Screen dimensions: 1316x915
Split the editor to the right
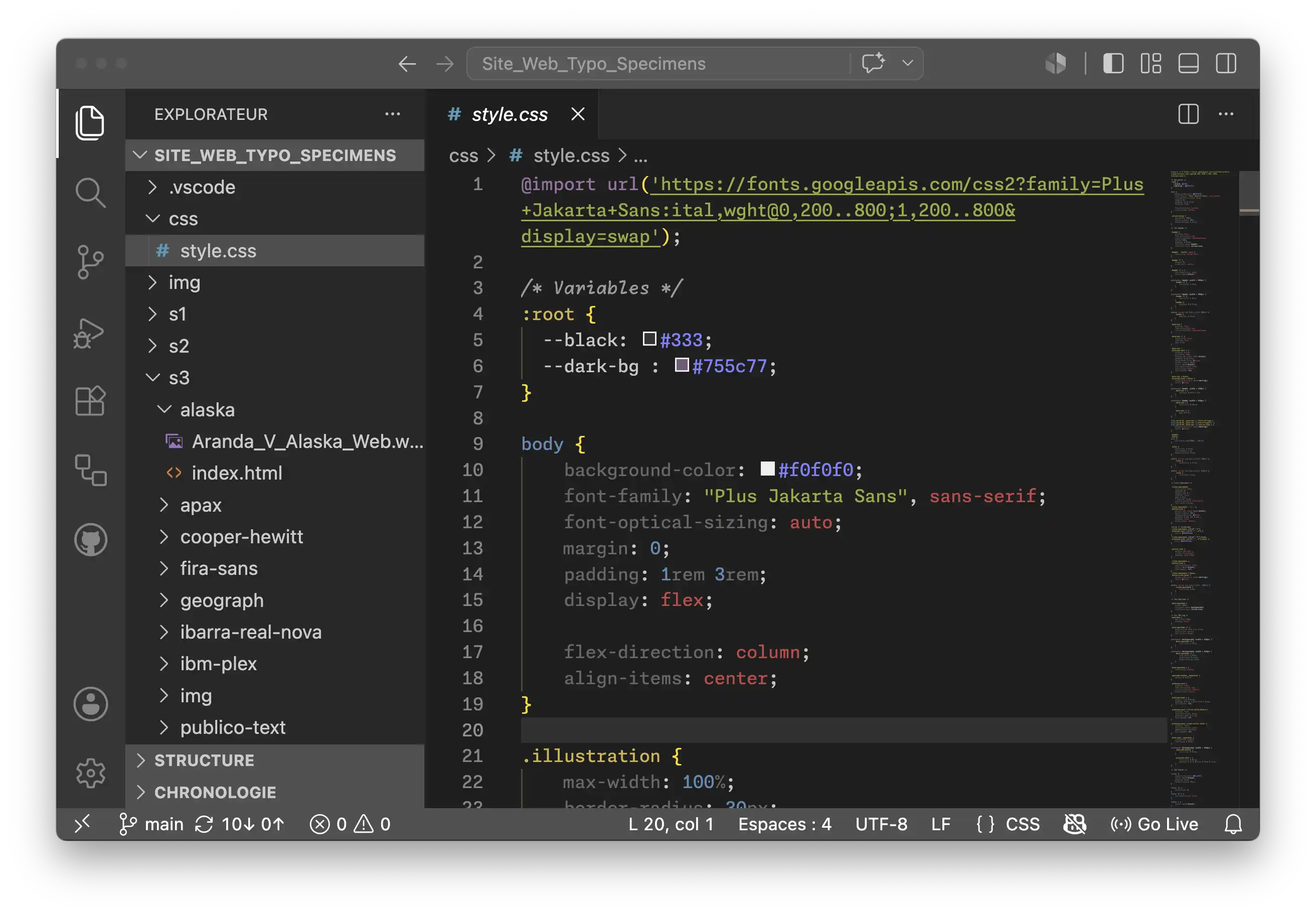(x=1188, y=114)
